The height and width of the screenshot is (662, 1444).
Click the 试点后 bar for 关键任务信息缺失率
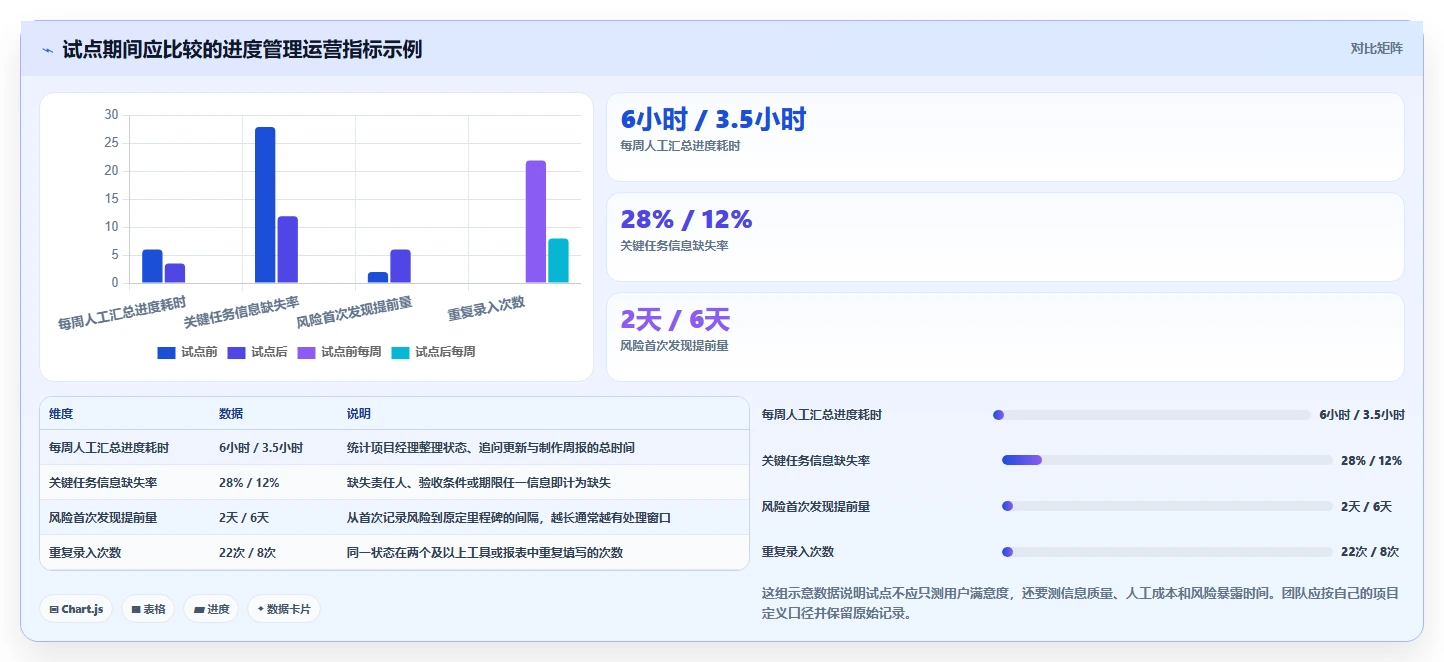[x=287, y=250]
